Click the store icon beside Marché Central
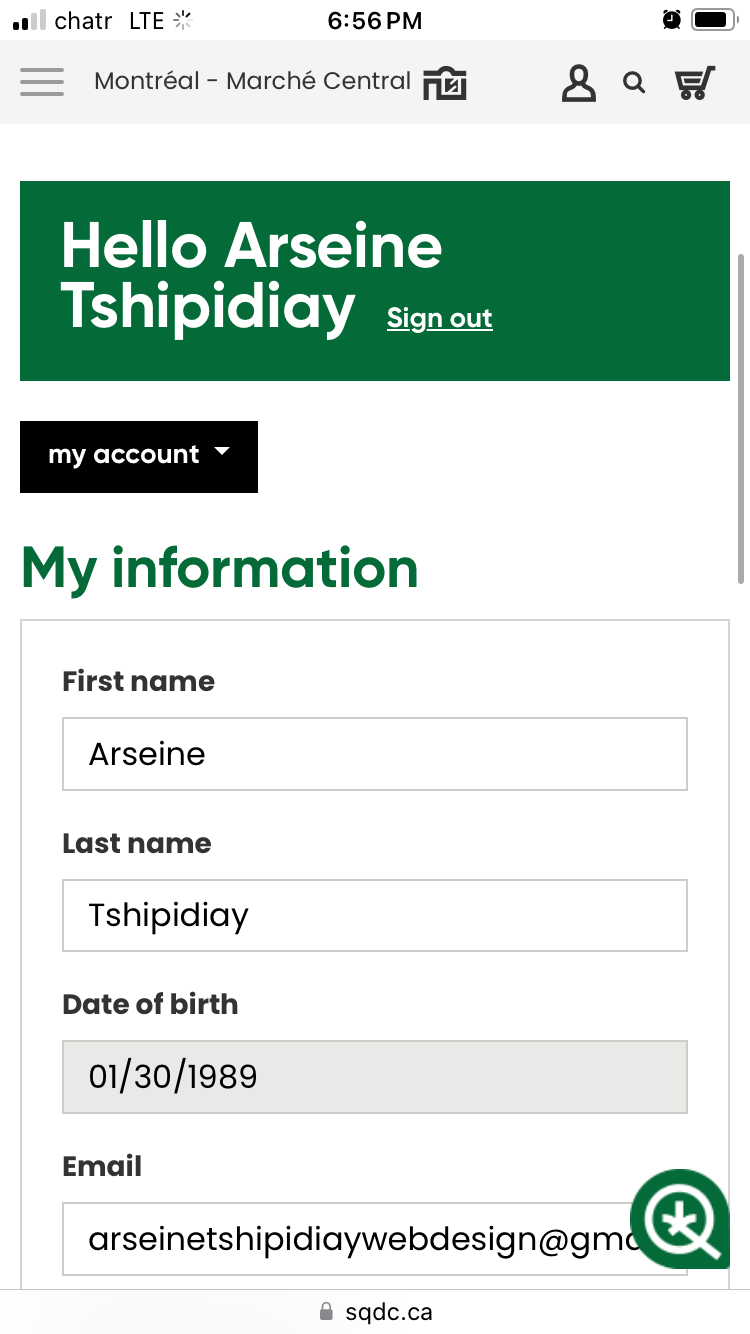This screenshot has width=750, height=1334. (x=445, y=84)
